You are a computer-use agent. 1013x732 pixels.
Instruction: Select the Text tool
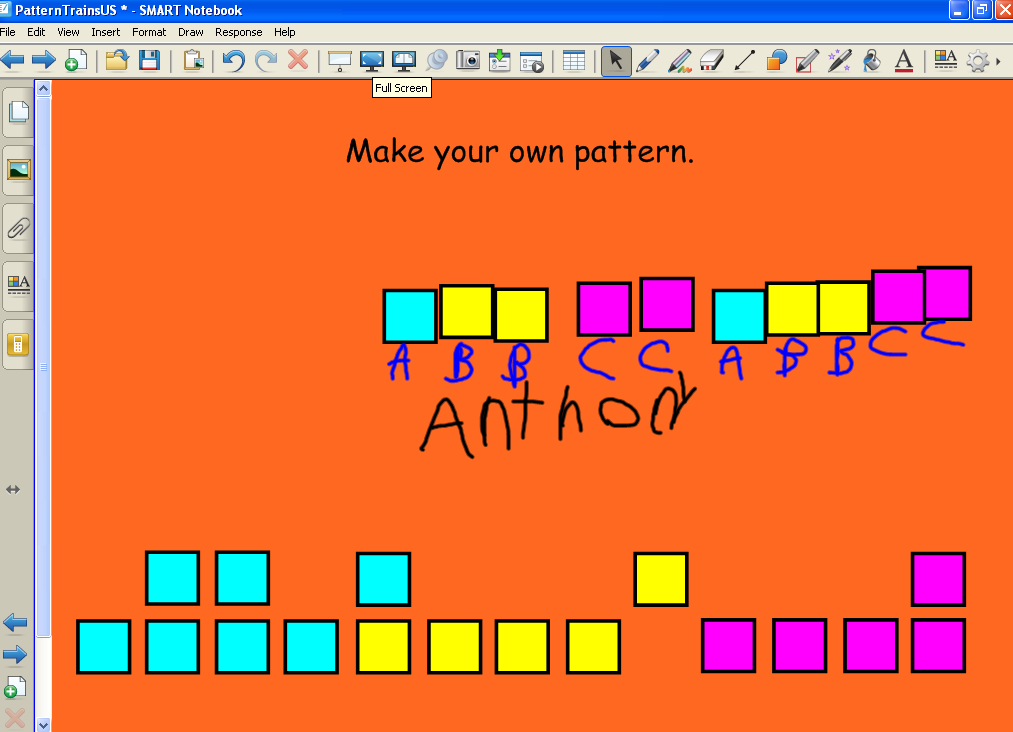tap(904, 61)
